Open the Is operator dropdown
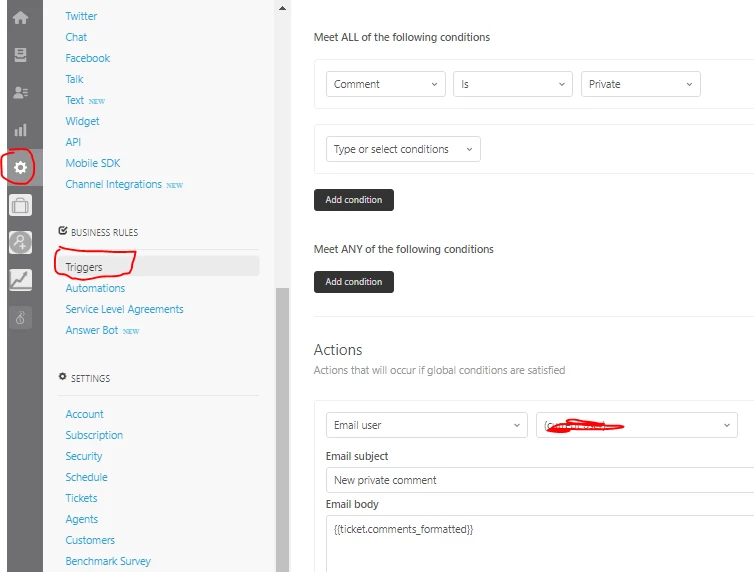 coord(513,84)
